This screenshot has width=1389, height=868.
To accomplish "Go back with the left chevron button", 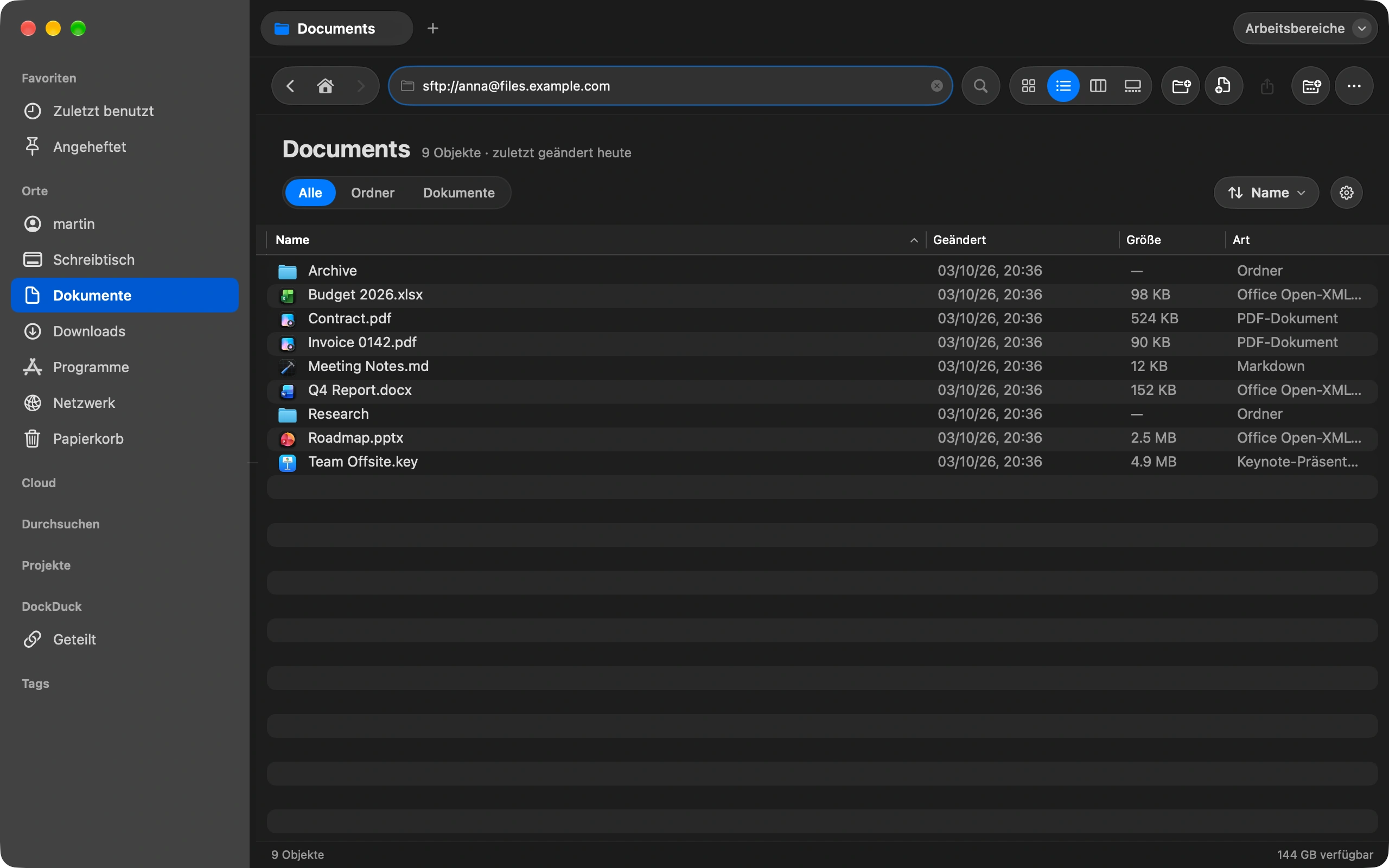I will 290,86.
